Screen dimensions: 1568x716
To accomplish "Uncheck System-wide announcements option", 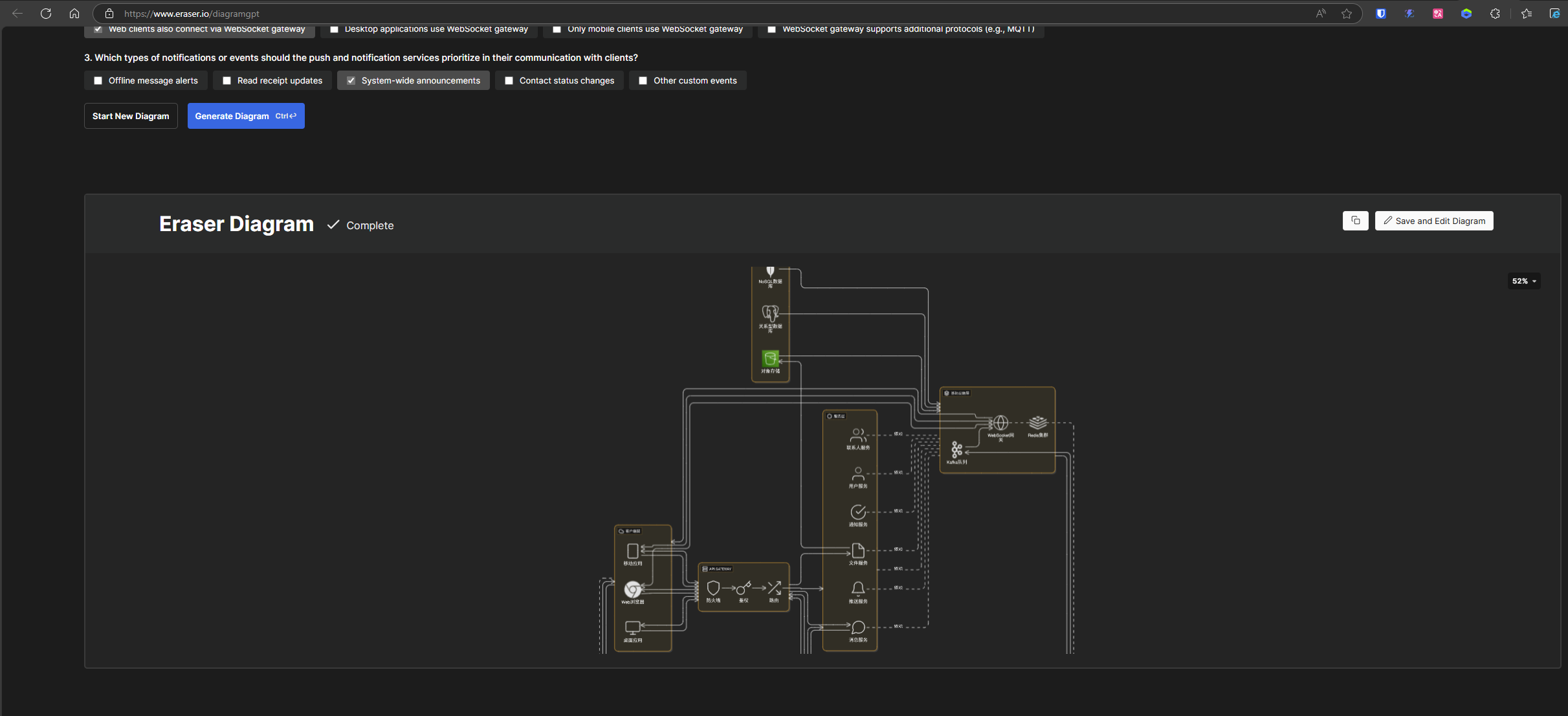I will pos(351,81).
